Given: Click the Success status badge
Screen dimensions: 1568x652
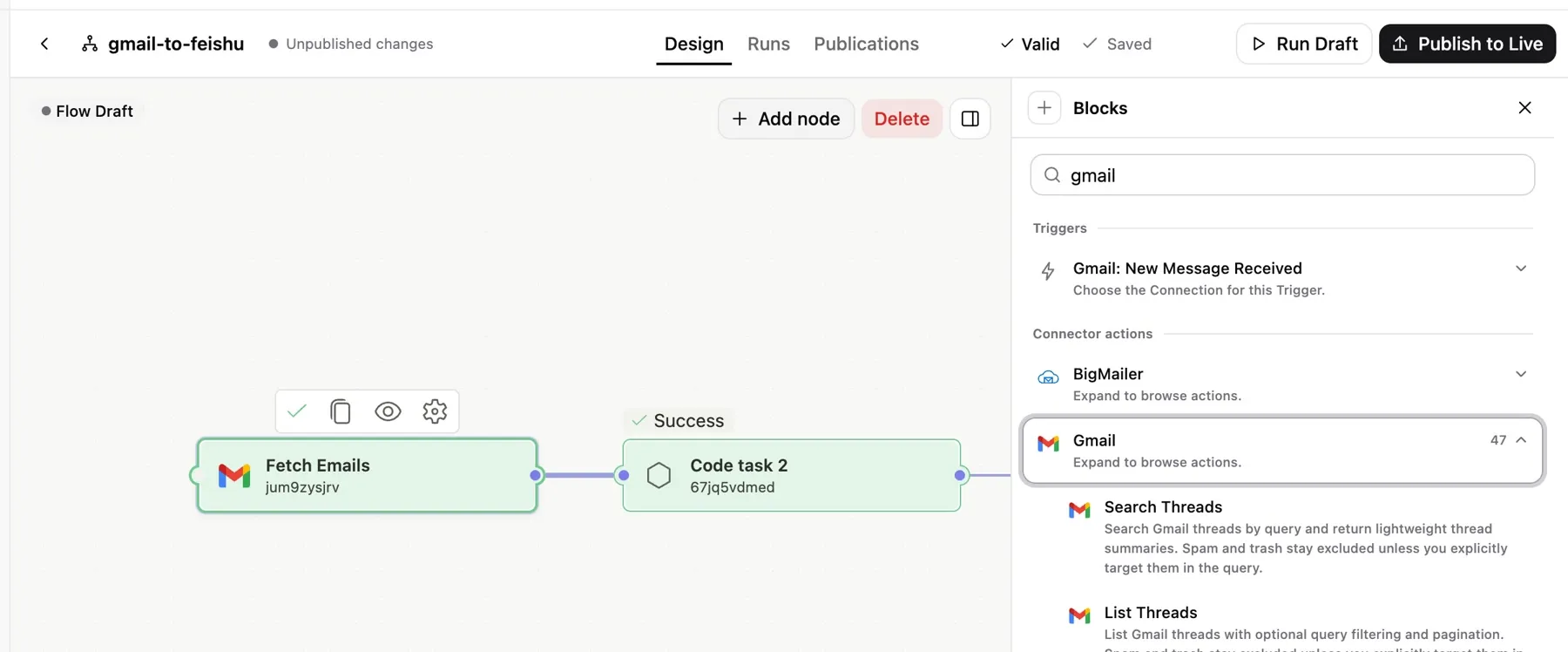Looking at the screenshot, I should 679,420.
